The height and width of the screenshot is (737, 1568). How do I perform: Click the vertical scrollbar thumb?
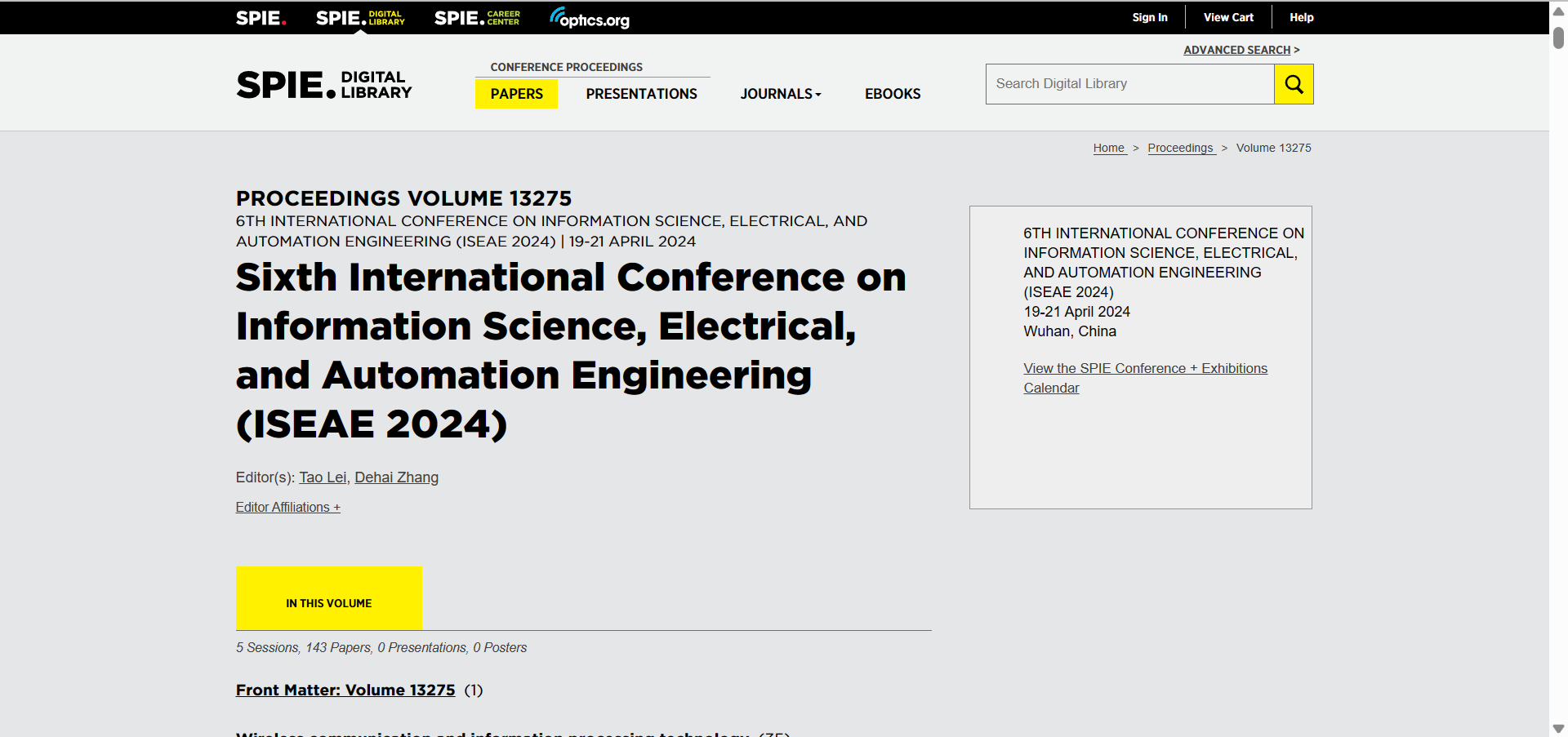[1558, 38]
